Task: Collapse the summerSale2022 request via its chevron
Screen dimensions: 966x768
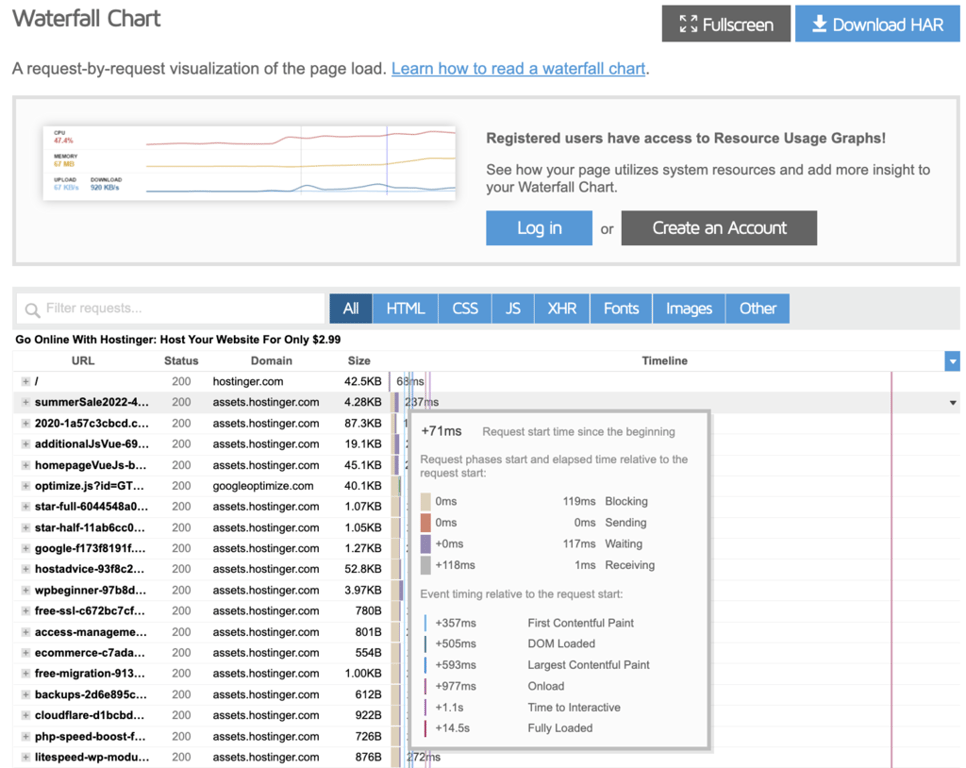Action: pyautogui.click(x=952, y=402)
